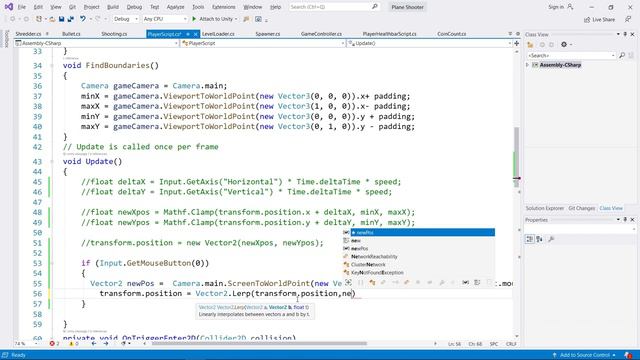Screen dimensions: 640x360
Task: Click the Navigate Backward toolbar icon
Action: 13,19
